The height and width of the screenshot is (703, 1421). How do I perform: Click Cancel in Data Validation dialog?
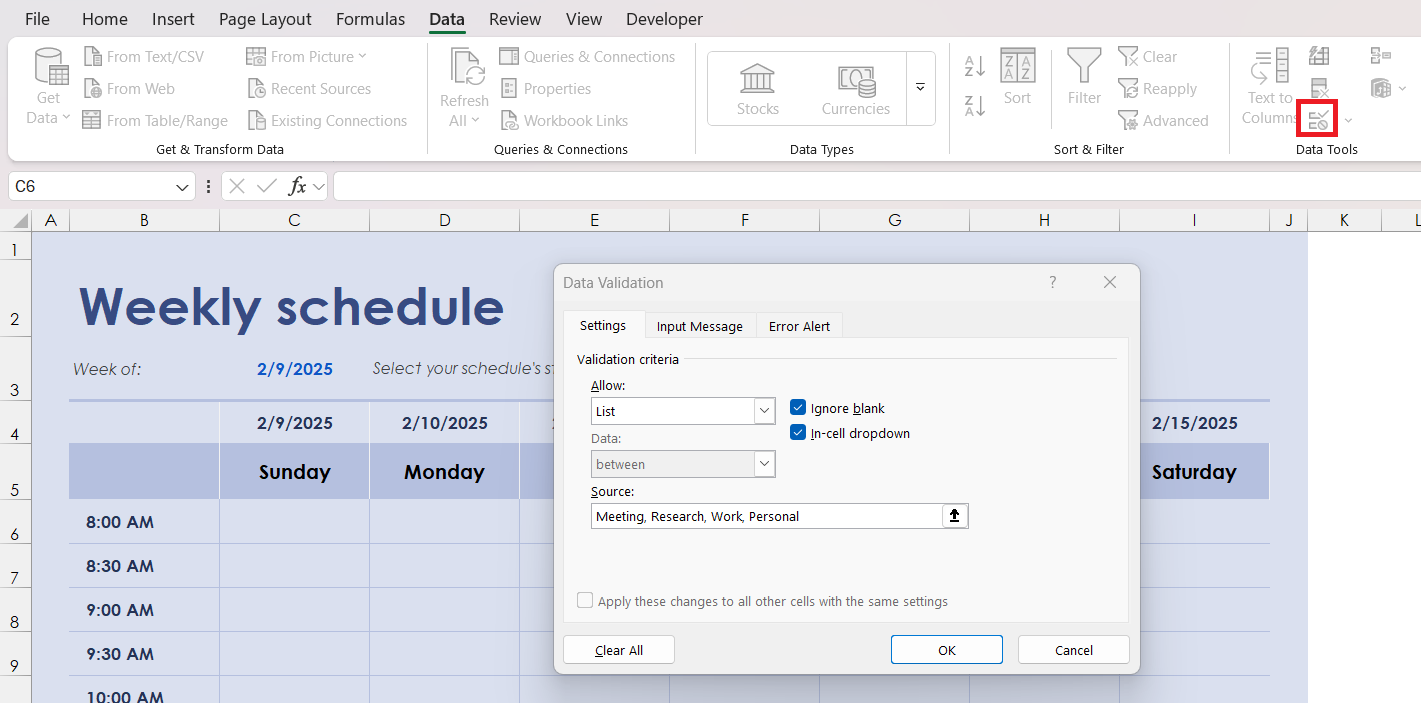(x=1074, y=650)
